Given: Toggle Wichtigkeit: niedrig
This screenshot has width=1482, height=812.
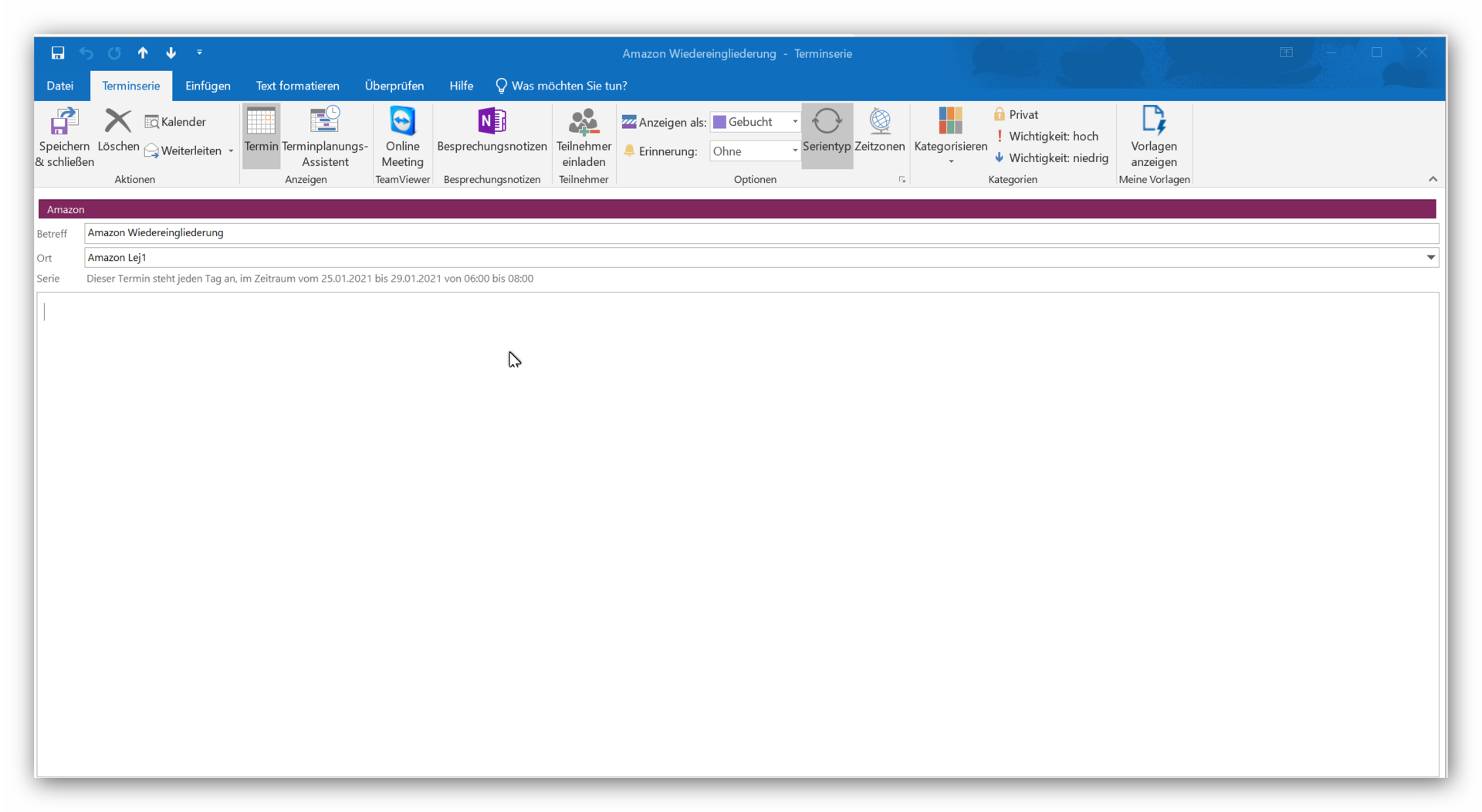Looking at the screenshot, I should [1051, 157].
